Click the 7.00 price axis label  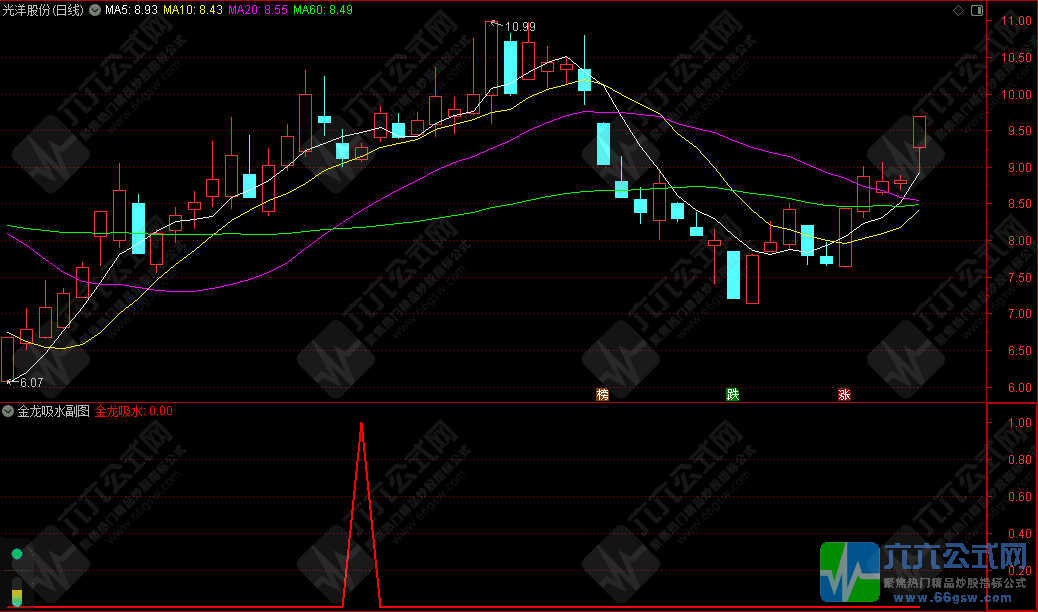point(1019,314)
